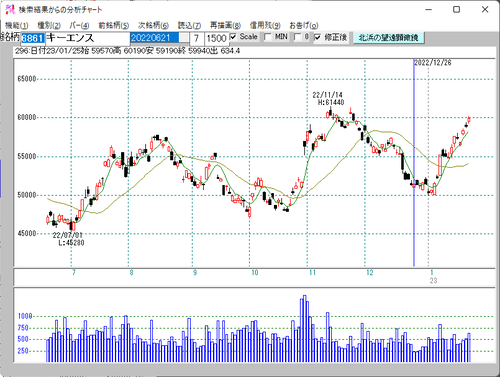Enable the MIN checkbox

267,37
